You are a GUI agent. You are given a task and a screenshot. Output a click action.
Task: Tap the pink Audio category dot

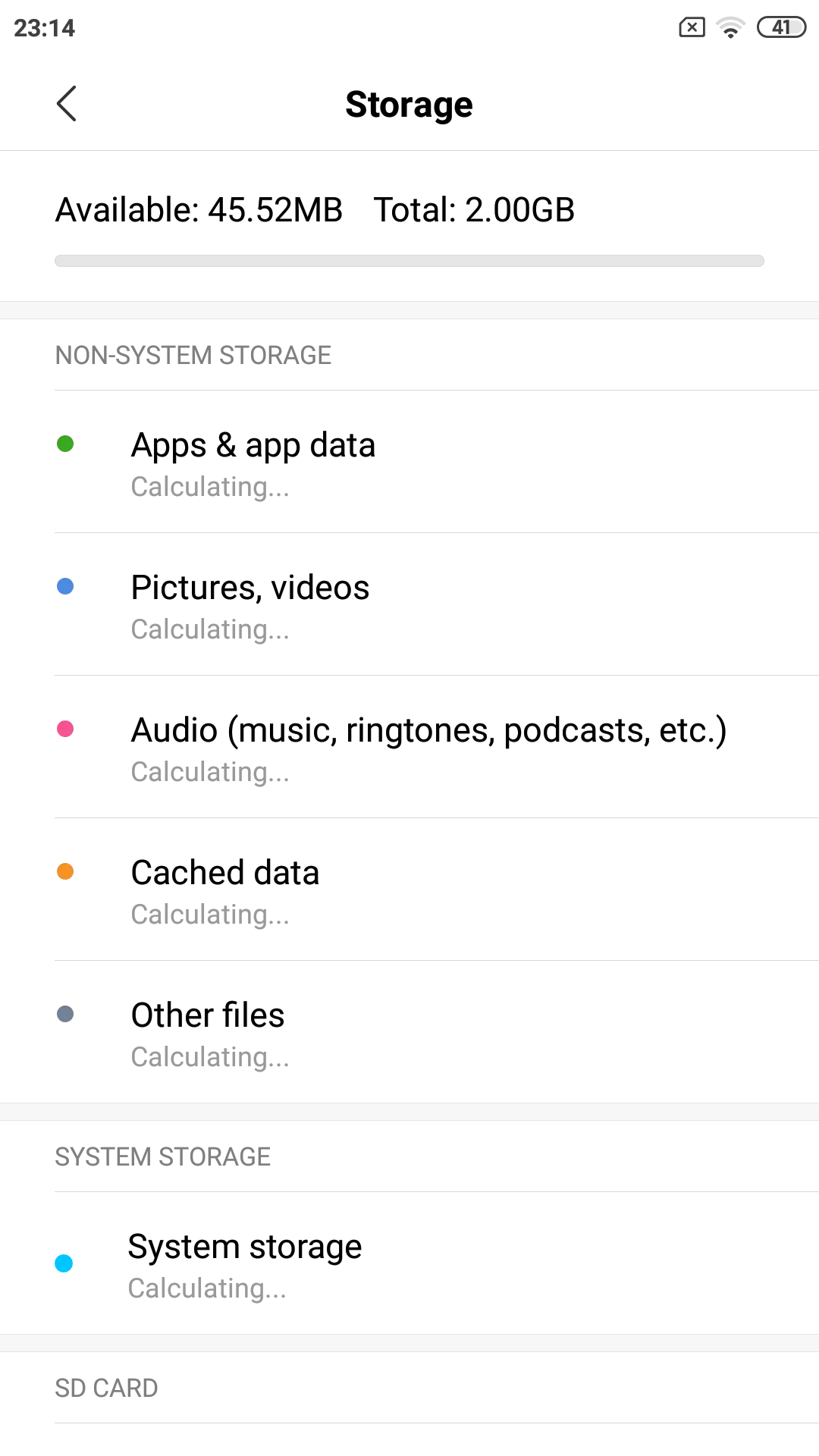65,729
